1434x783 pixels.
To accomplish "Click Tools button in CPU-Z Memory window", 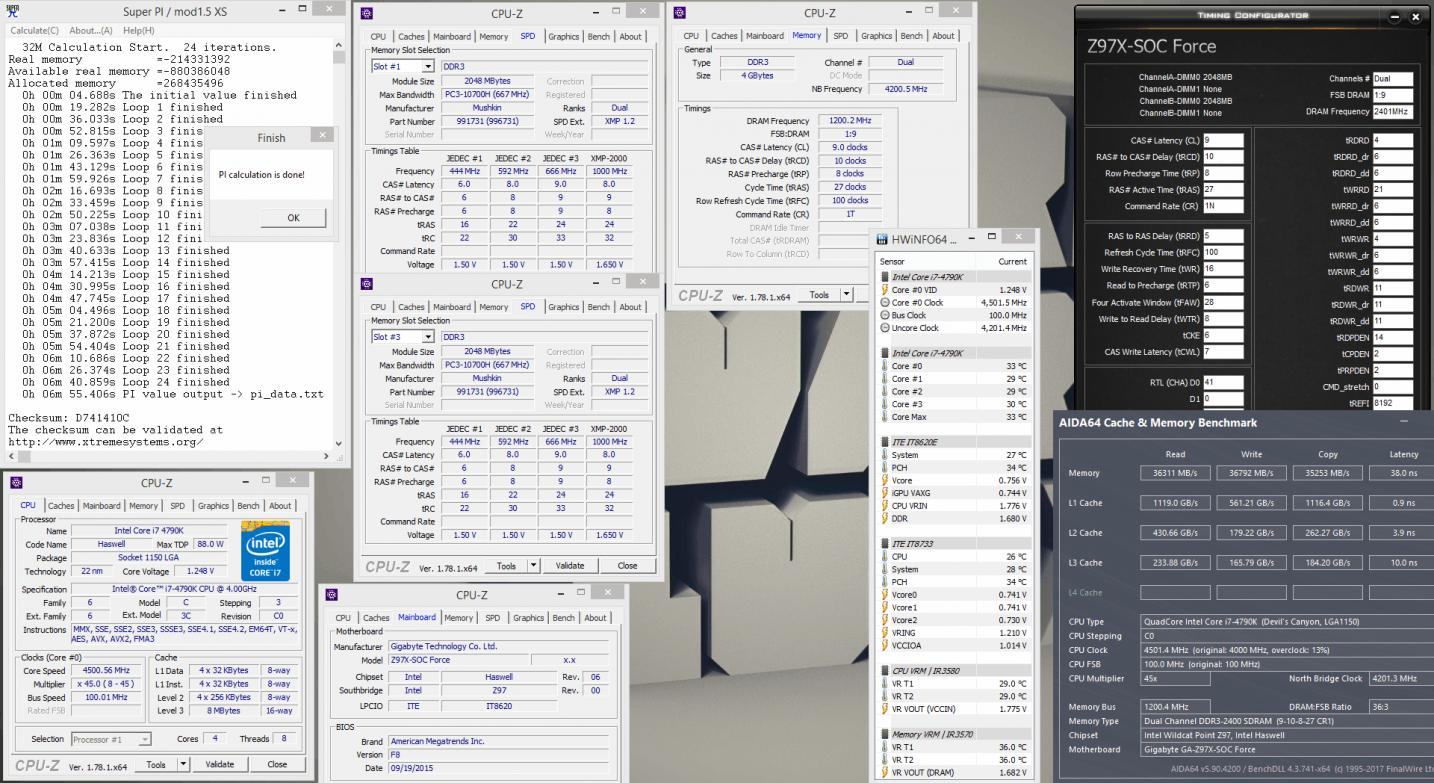I will coord(819,295).
